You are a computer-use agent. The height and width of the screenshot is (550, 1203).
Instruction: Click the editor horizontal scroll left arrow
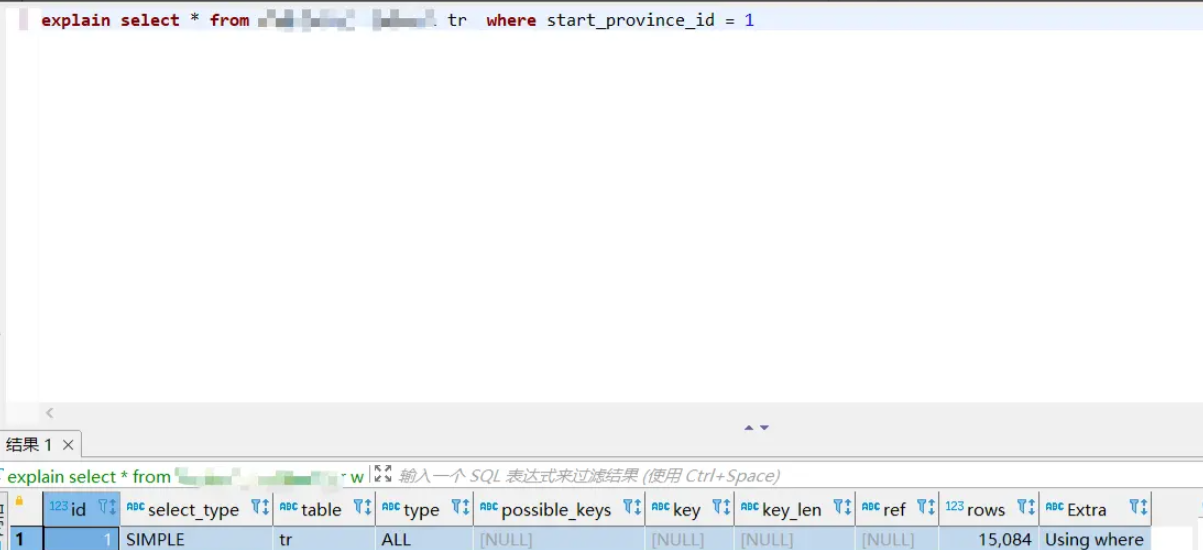[49, 413]
